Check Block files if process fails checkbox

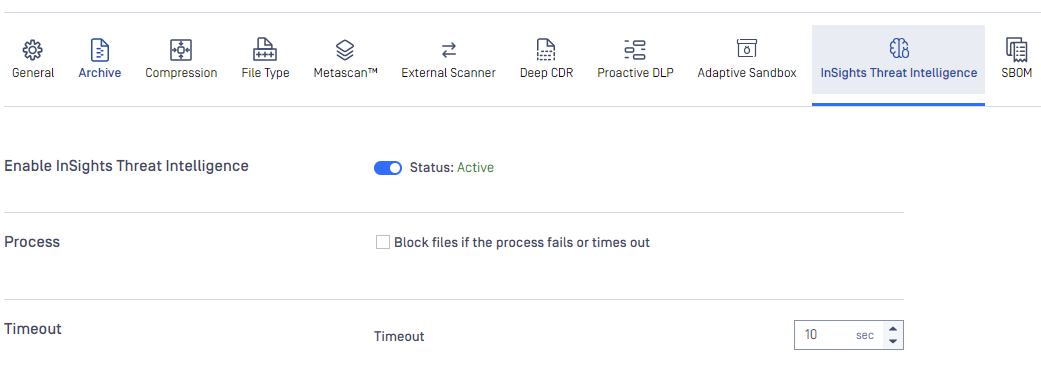tap(382, 242)
